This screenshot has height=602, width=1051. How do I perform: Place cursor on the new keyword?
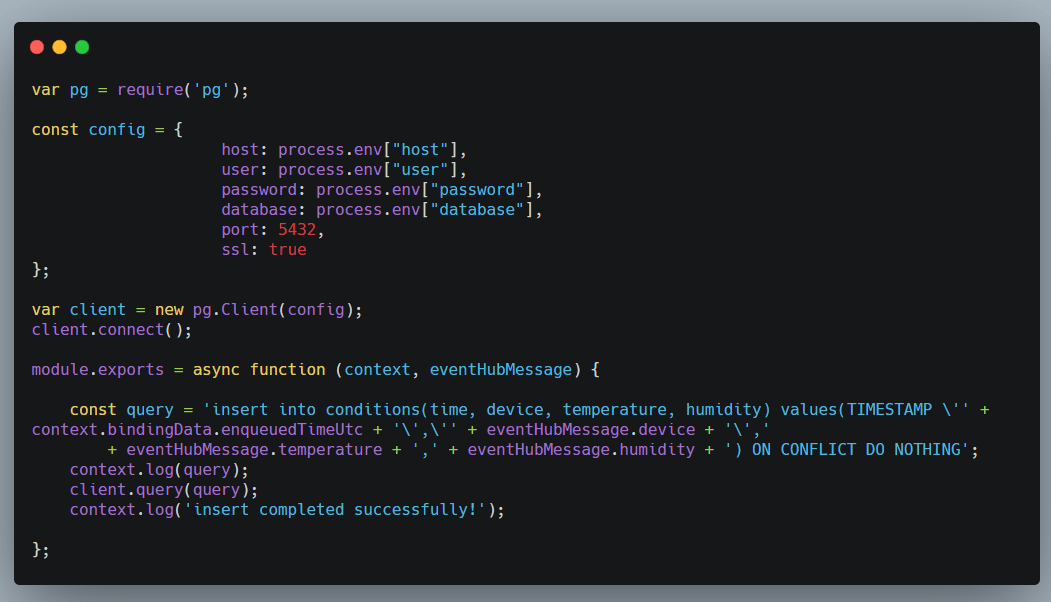pos(168,310)
